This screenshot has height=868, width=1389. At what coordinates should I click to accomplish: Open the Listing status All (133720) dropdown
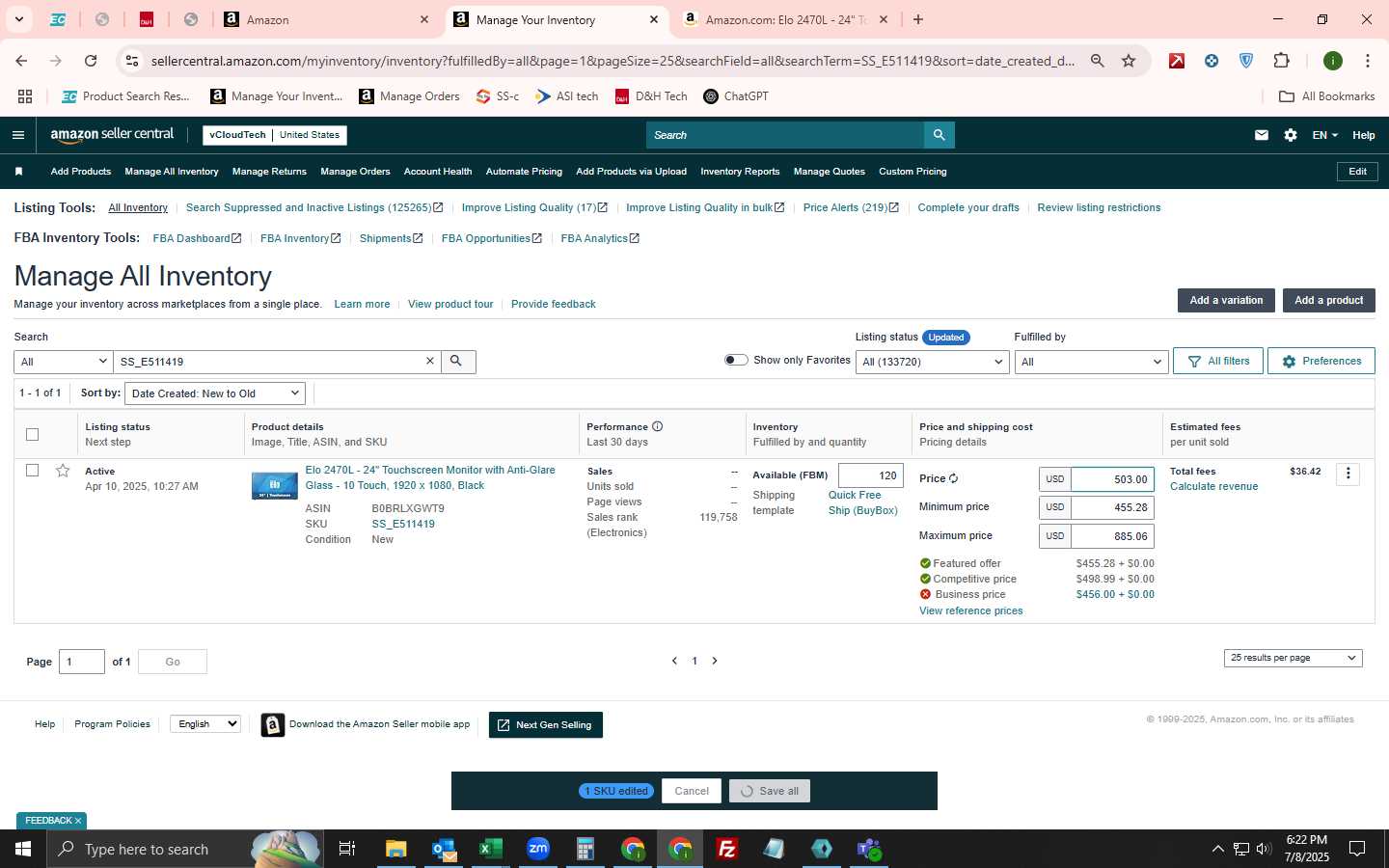click(x=933, y=362)
